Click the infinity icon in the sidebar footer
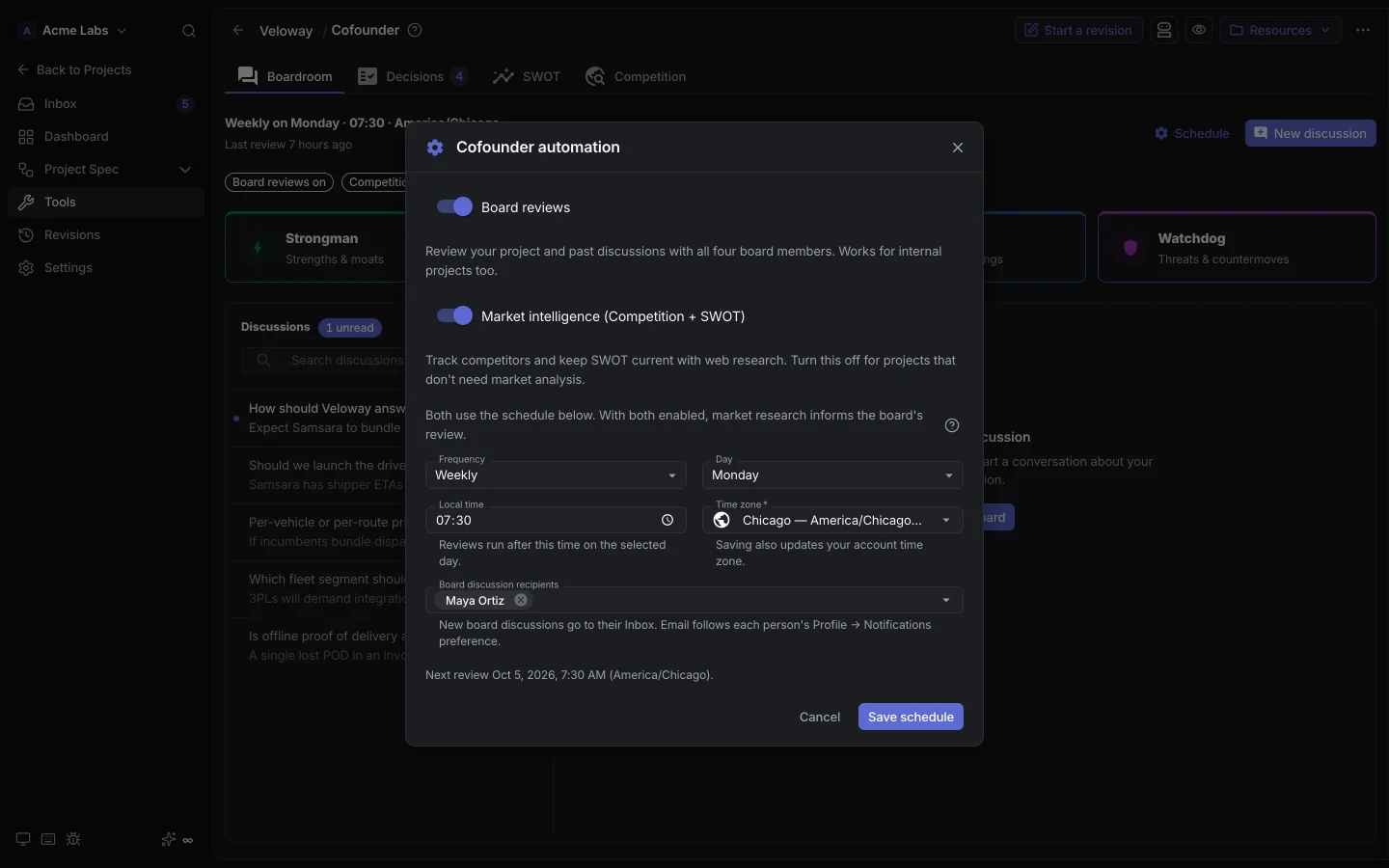1389x868 pixels. click(188, 840)
